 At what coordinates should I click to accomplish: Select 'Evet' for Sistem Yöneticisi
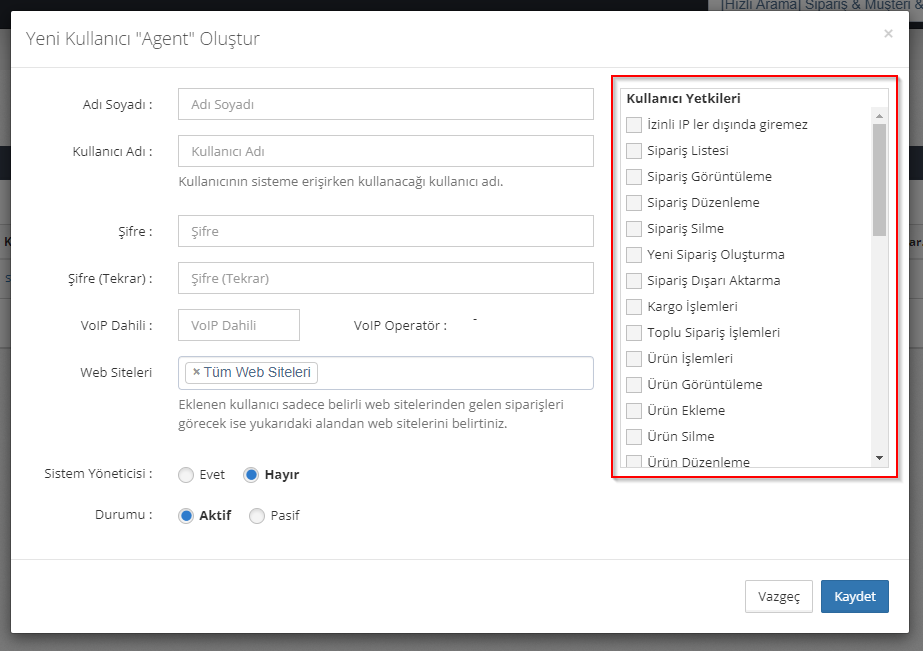point(186,475)
